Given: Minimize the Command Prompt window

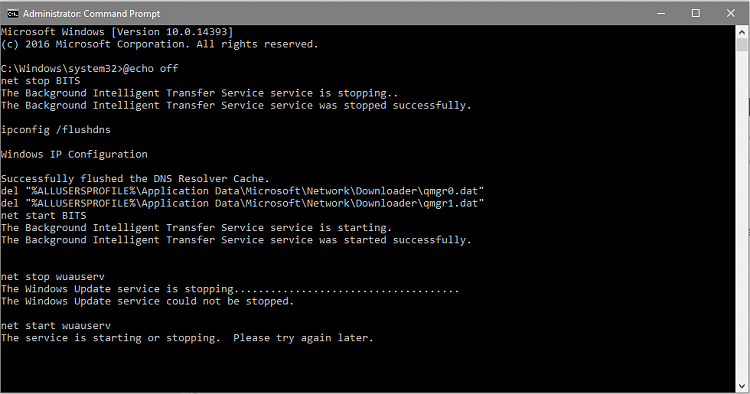Looking at the screenshot, I should point(661,13).
